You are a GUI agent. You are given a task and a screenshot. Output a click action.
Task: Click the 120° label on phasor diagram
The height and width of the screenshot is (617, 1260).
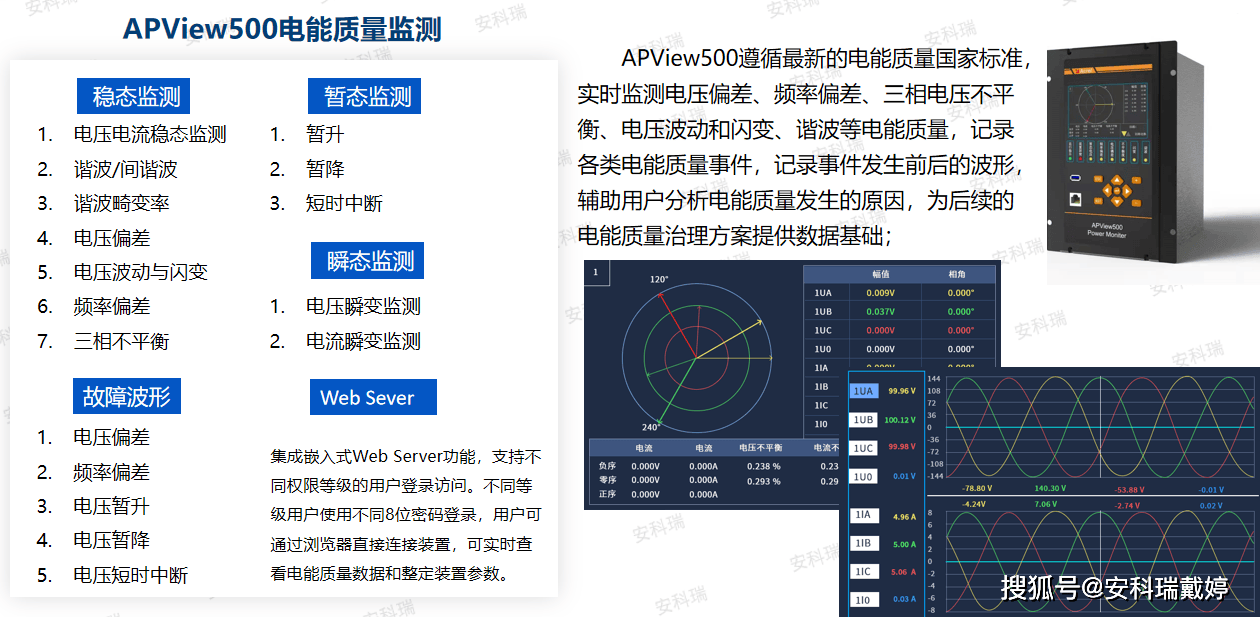pos(658,280)
